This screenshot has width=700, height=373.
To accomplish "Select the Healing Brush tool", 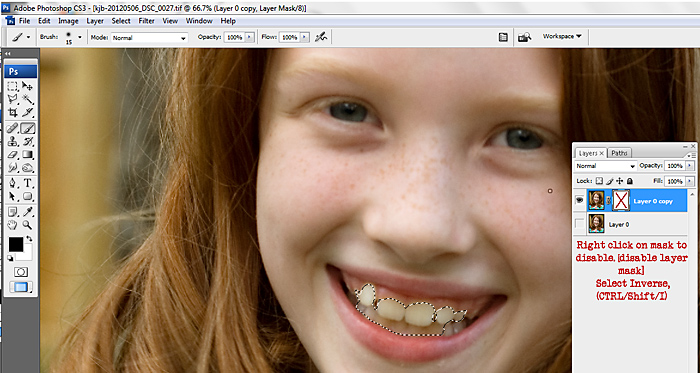I will (x=12, y=128).
